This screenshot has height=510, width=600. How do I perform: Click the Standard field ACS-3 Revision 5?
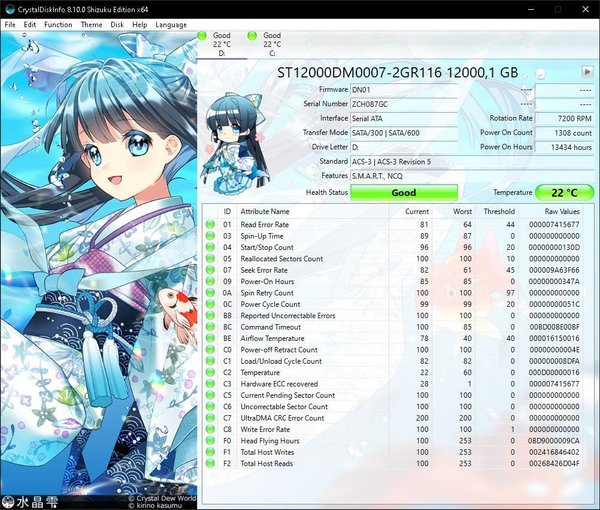[x=472, y=161]
